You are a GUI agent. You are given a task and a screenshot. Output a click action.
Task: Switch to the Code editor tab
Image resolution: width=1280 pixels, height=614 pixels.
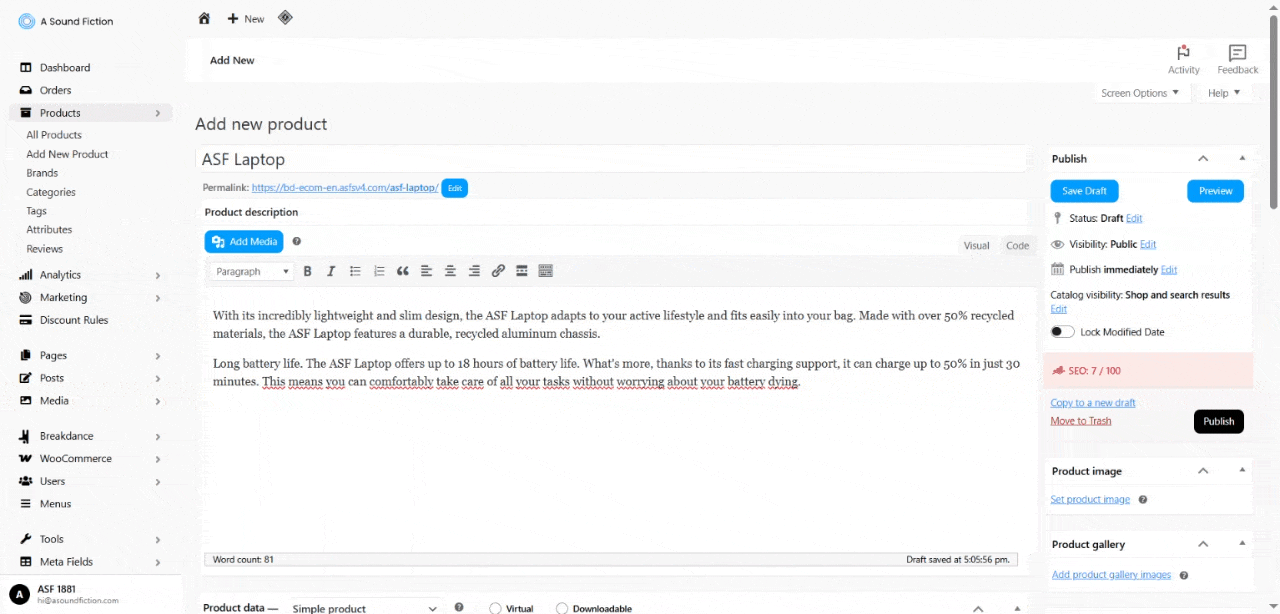[x=1017, y=245]
